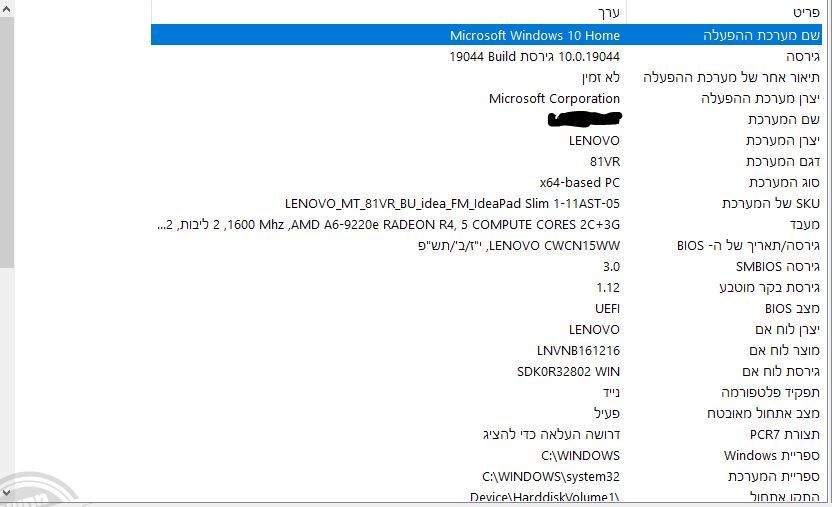
Task: Select the יצרן המערכת row label
Action: [783, 141]
